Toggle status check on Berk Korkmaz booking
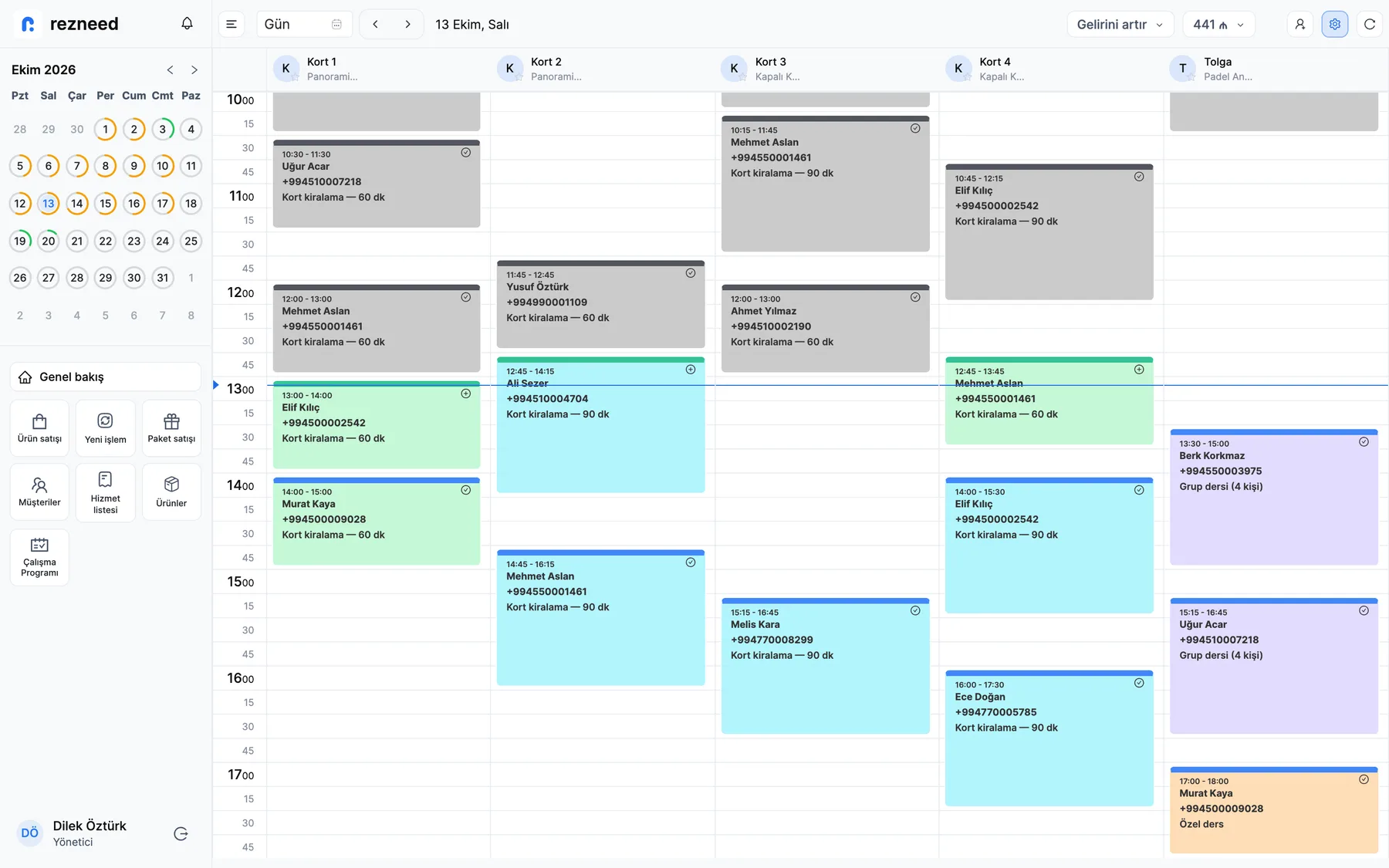 coord(1364,442)
